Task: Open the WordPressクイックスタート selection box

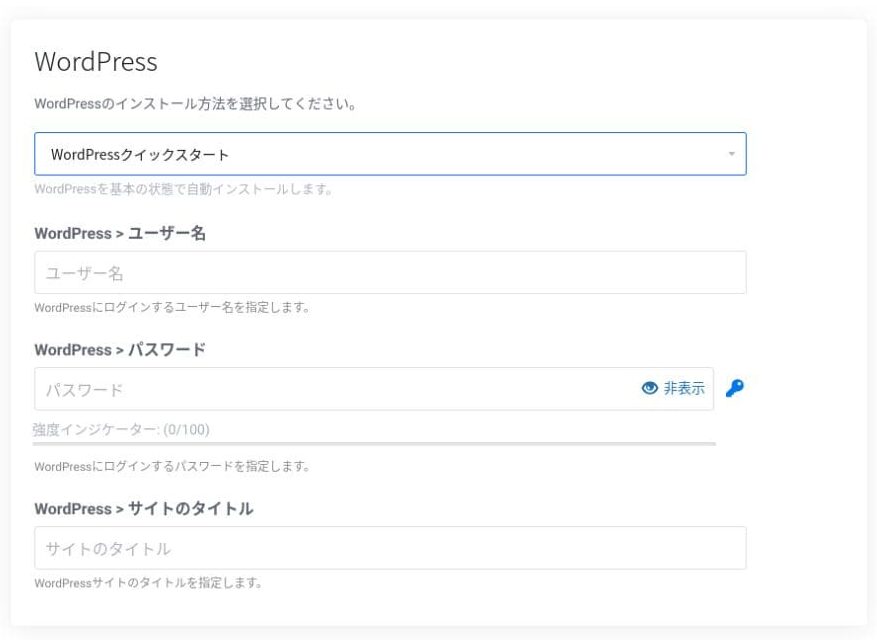Action: 380,154
